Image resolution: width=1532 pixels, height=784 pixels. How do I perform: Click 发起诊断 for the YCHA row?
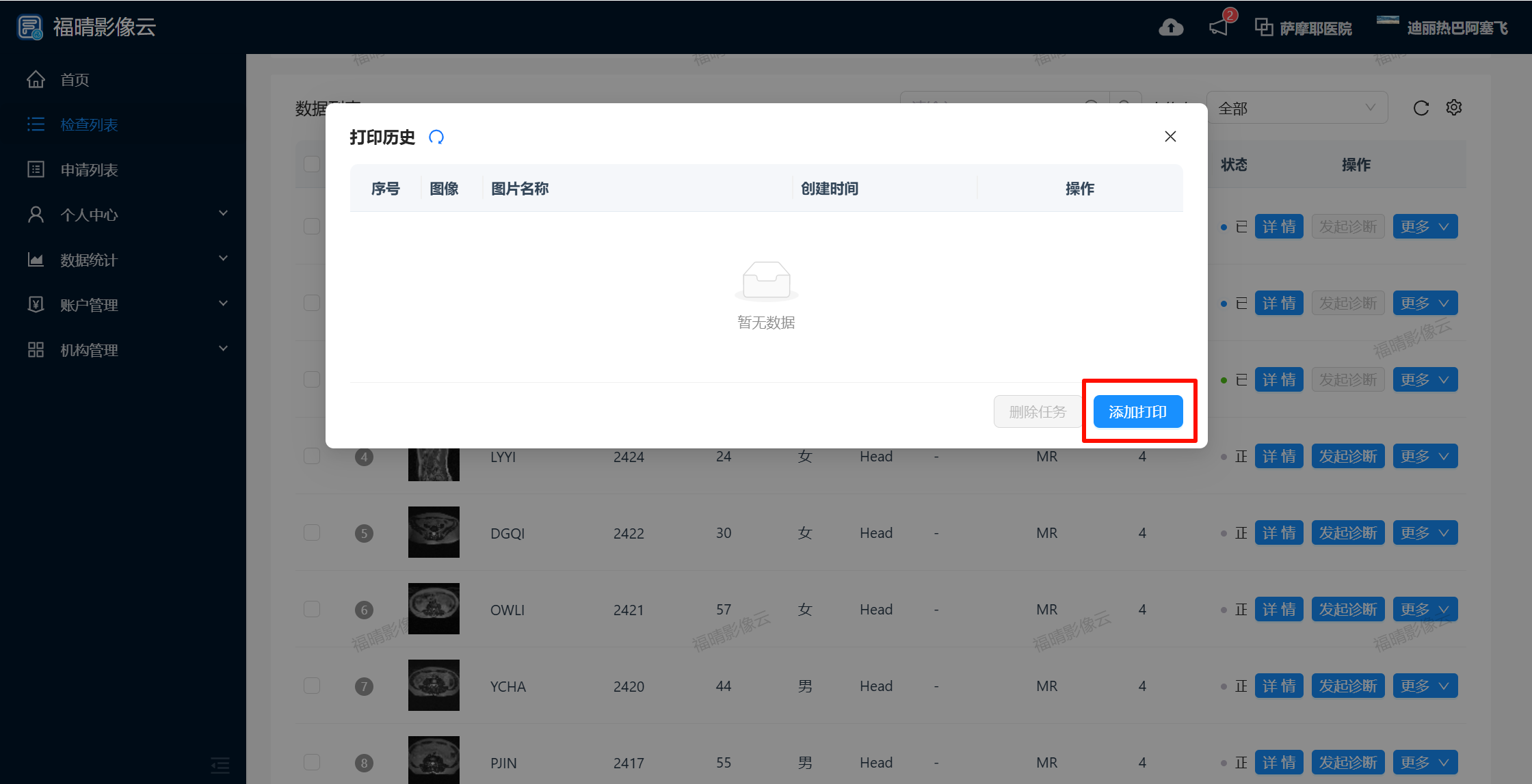tap(1347, 686)
